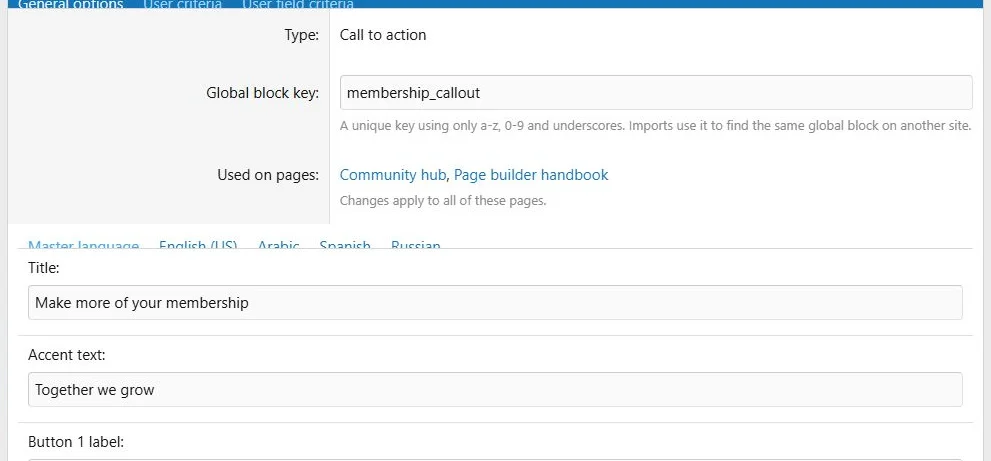
Task: Select the English (US) language tab
Action: tap(198, 245)
